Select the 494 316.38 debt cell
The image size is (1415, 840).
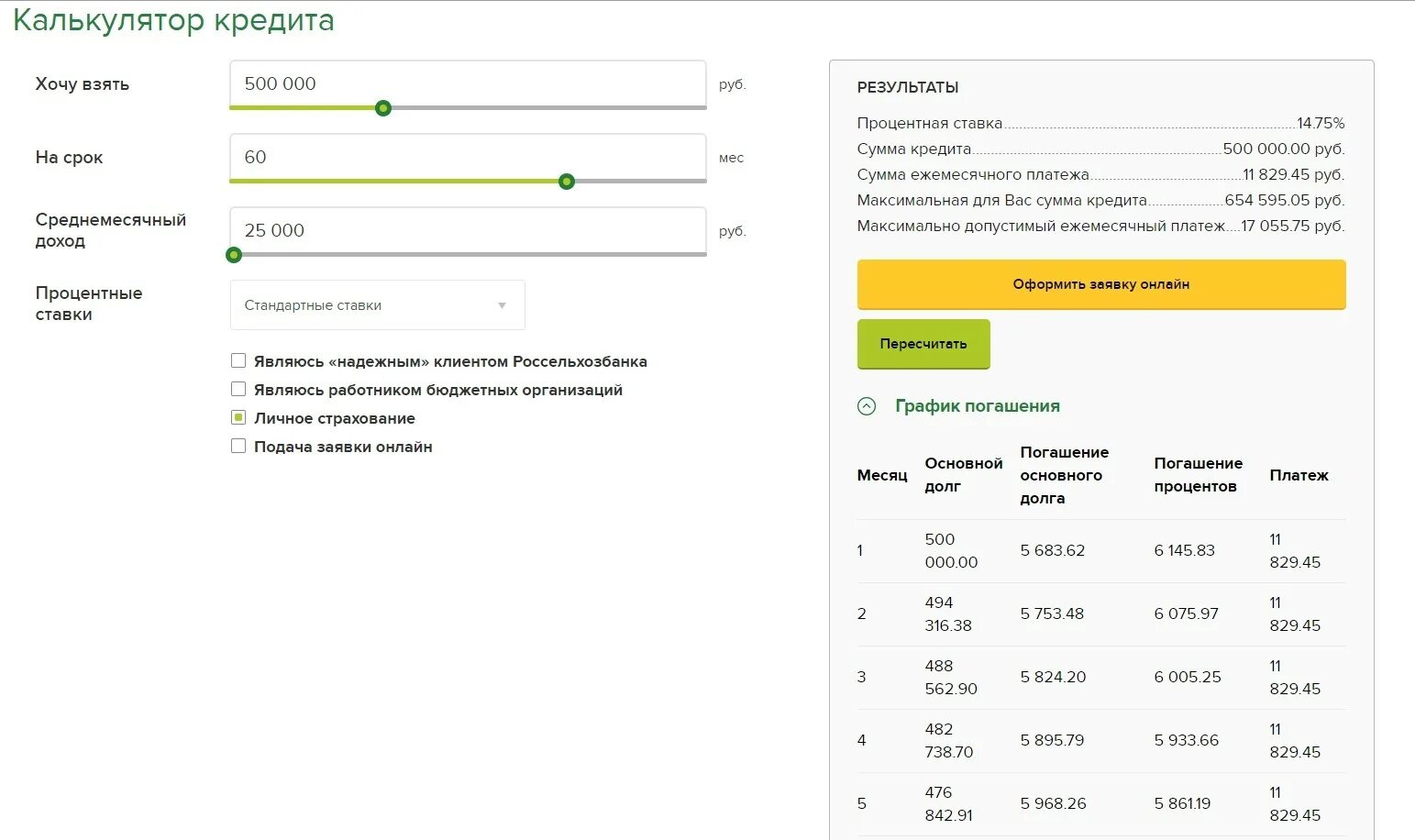tap(948, 613)
